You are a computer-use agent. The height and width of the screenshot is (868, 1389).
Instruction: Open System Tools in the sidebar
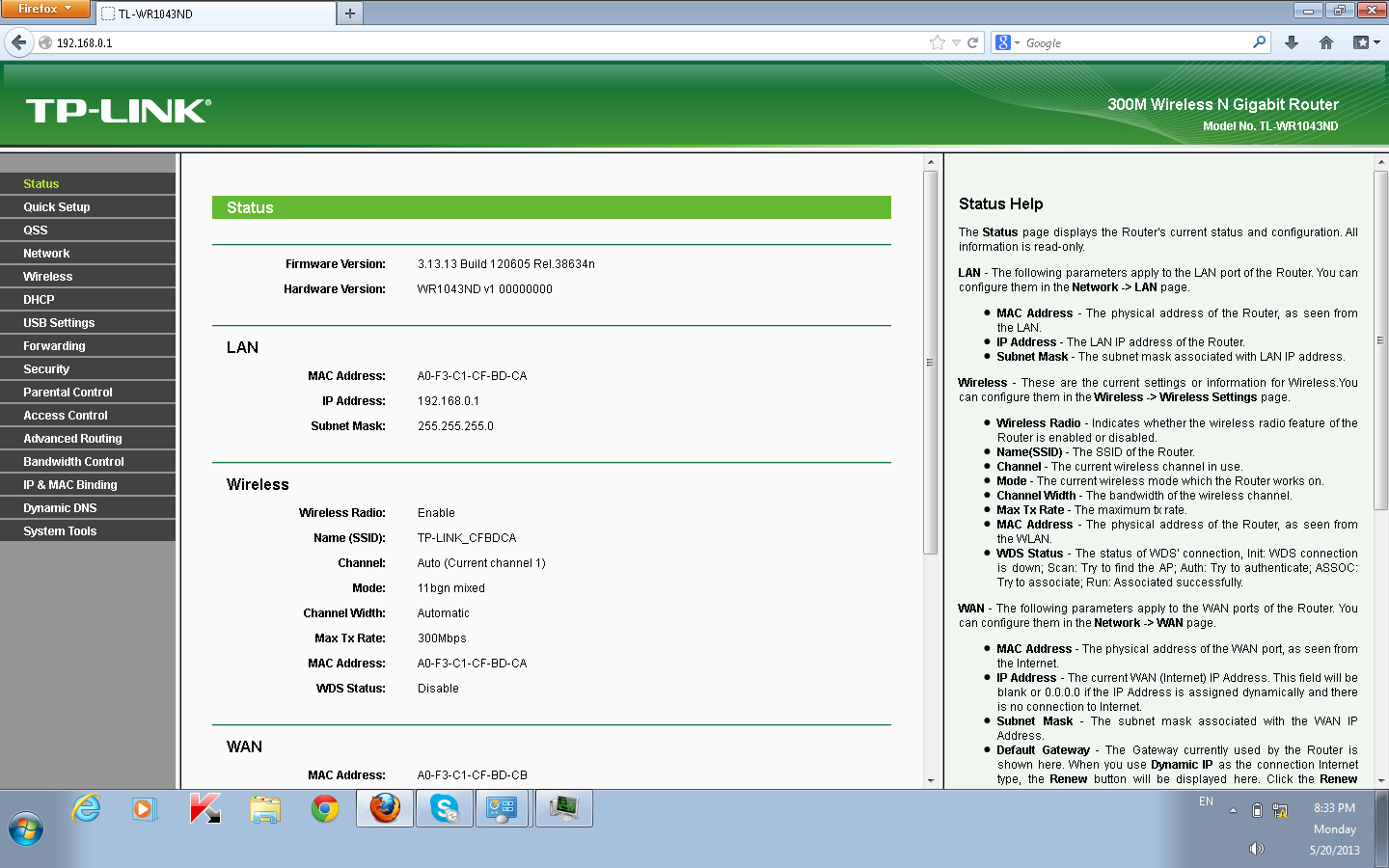pyautogui.click(x=88, y=530)
